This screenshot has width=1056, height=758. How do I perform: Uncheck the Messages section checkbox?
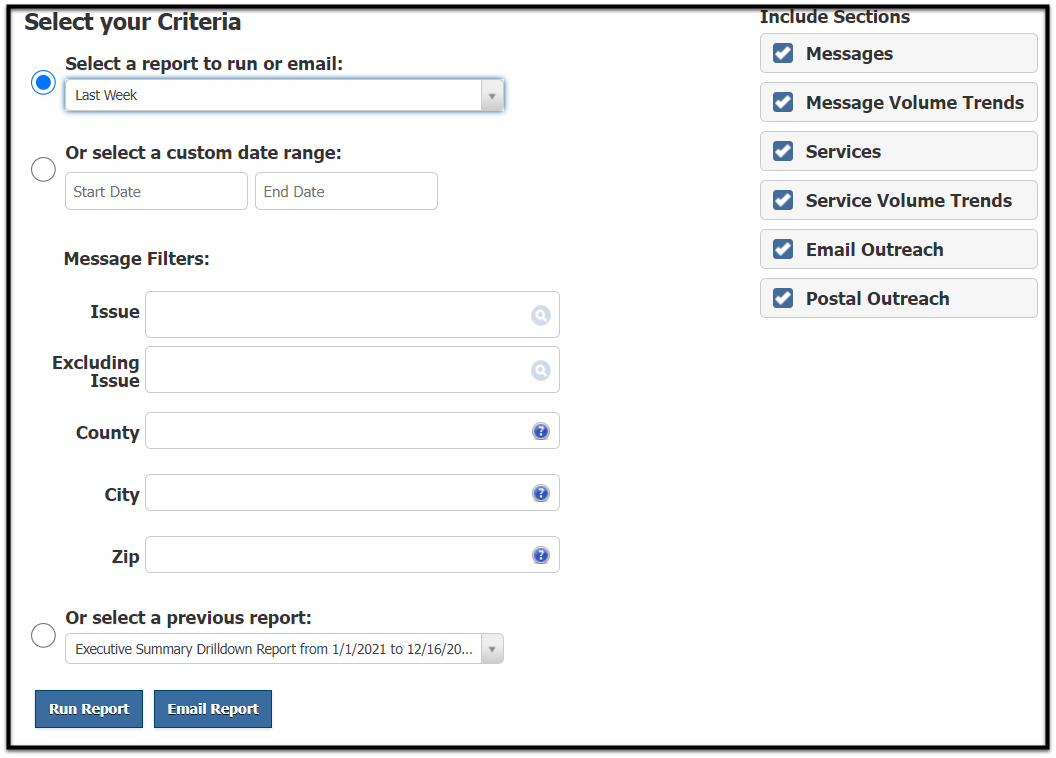[783, 53]
